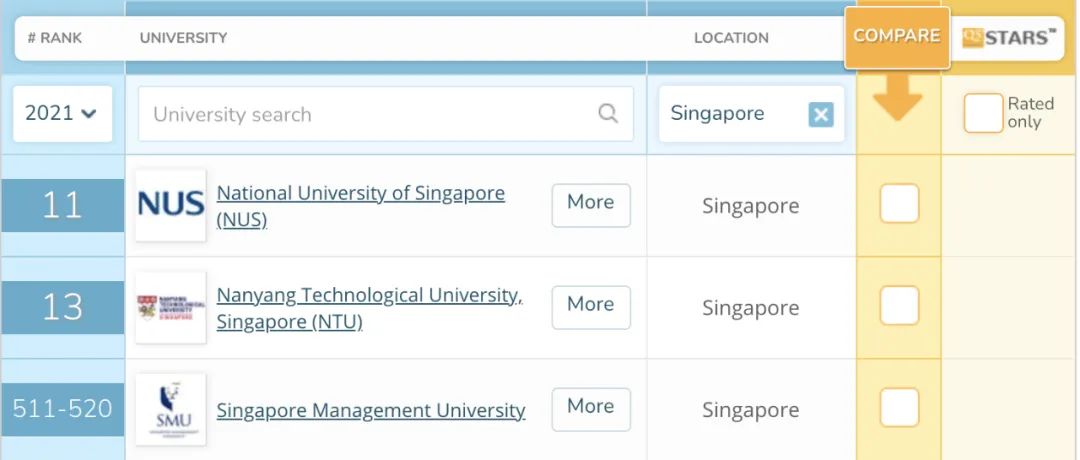Click the LOCATION column header
The height and width of the screenshot is (460, 1080).
(731, 38)
